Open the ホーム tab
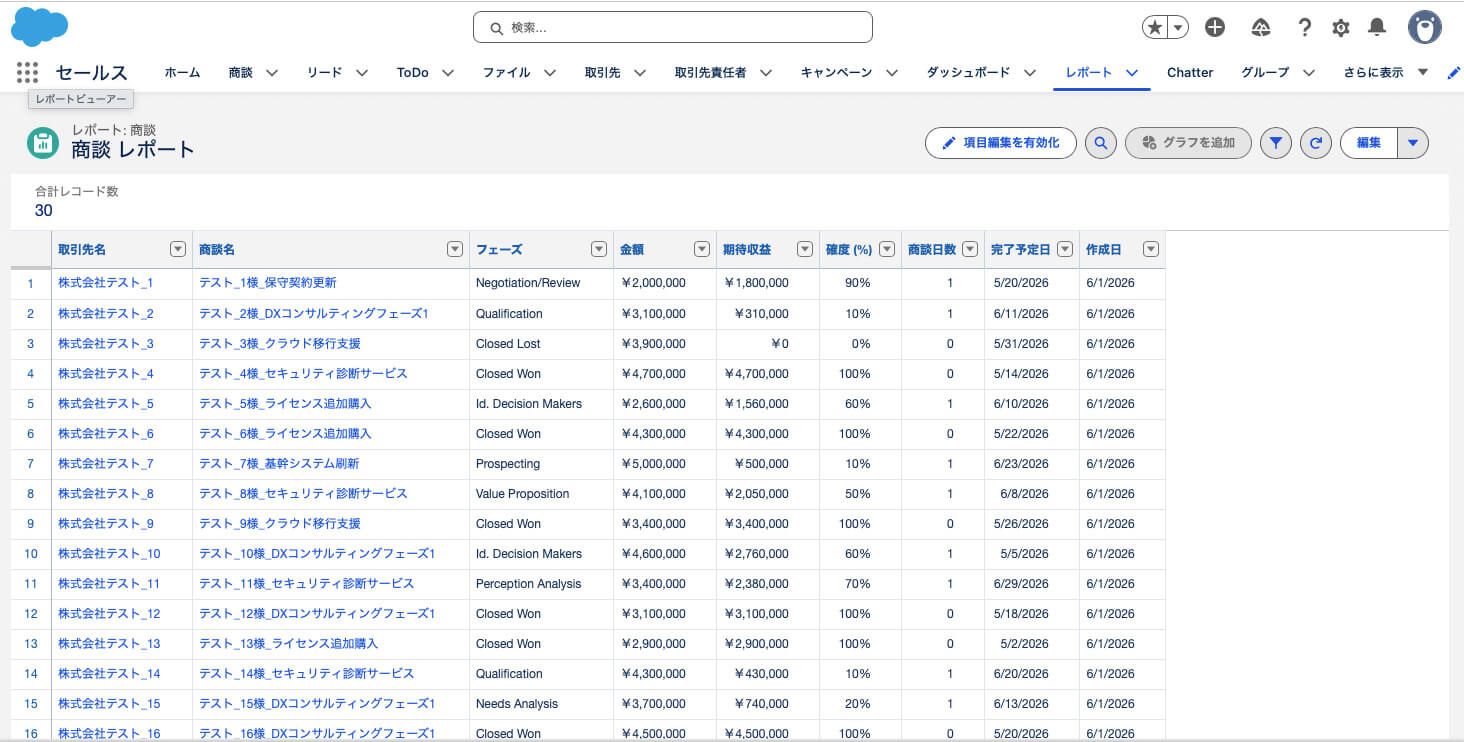The width and height of the screenshot is (1464, 742). pos(182,72)
